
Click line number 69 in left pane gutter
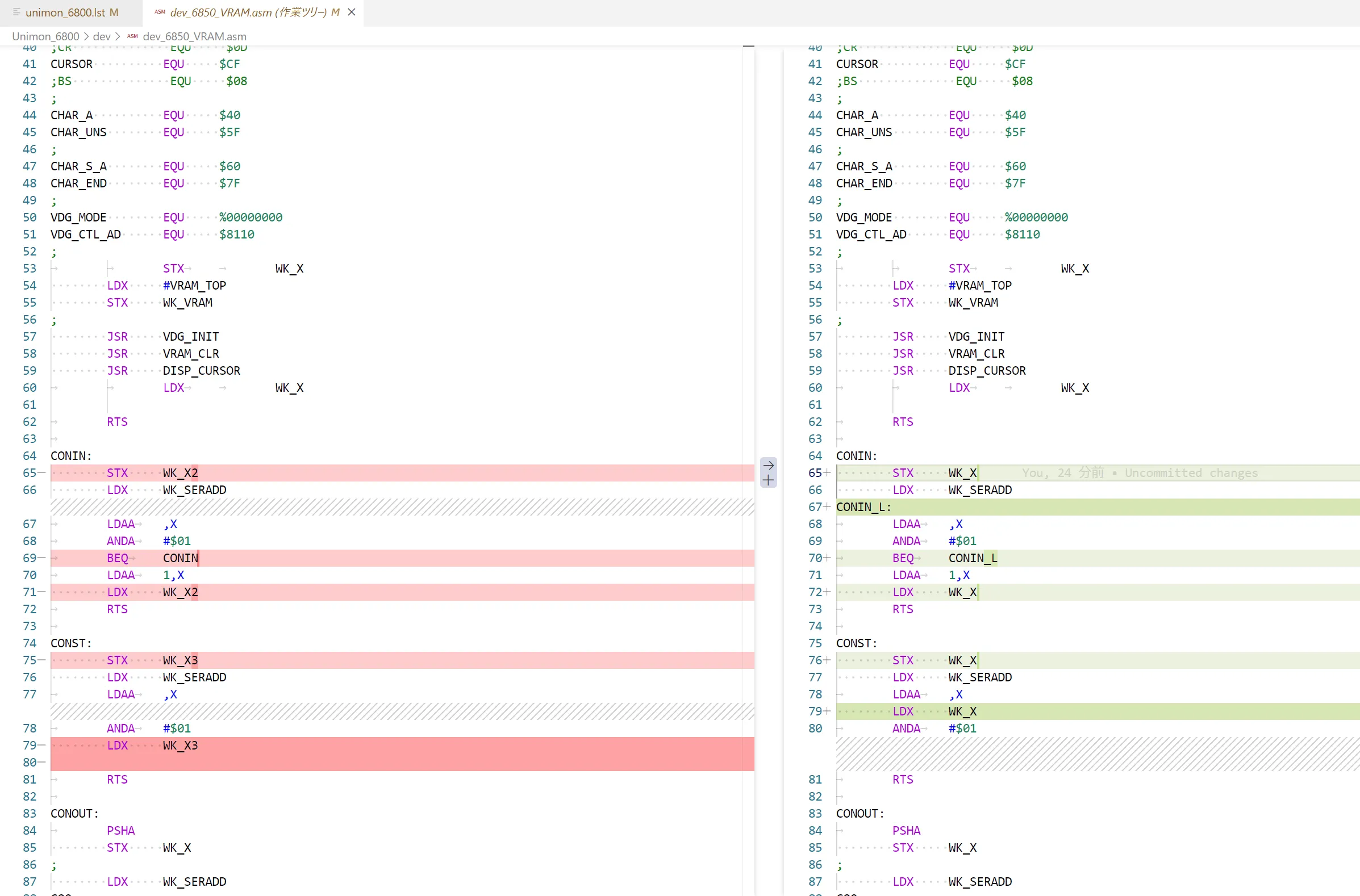tap(29, 558)
